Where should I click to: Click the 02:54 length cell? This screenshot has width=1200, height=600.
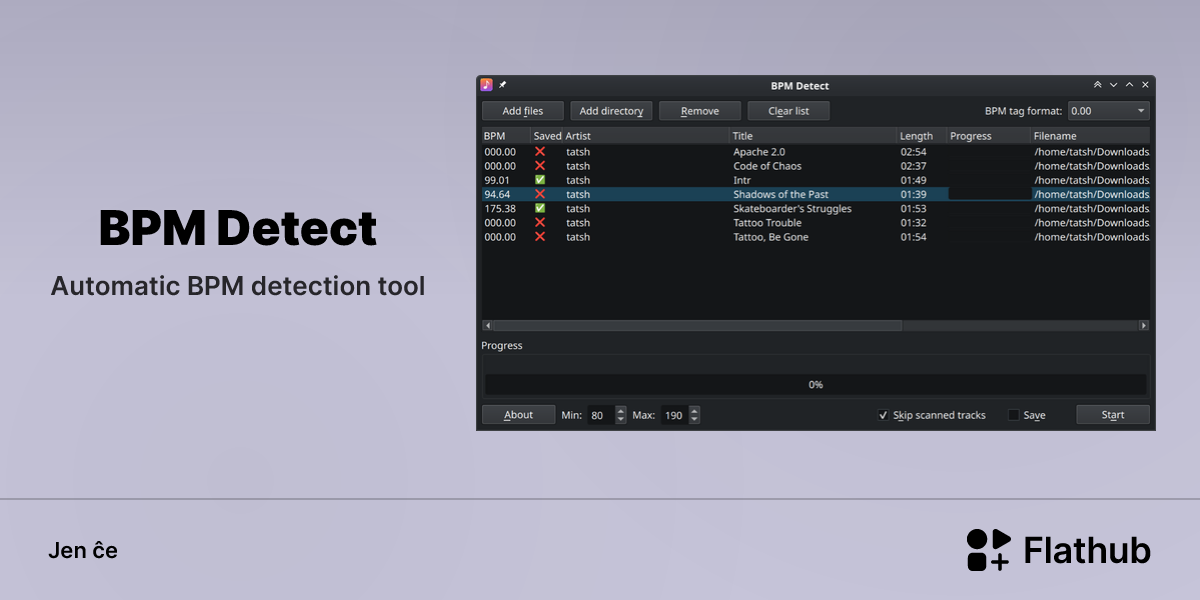[x=913, y=152]
